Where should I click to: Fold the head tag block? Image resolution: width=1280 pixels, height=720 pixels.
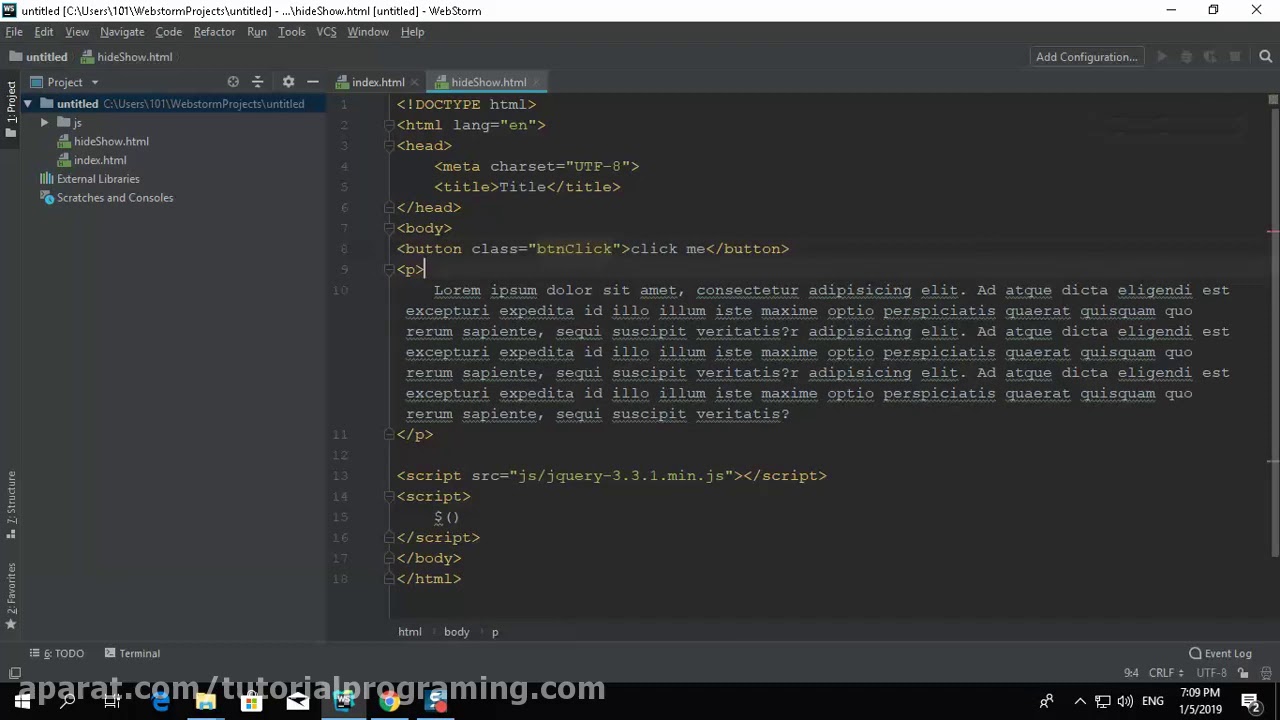(390, 146)
